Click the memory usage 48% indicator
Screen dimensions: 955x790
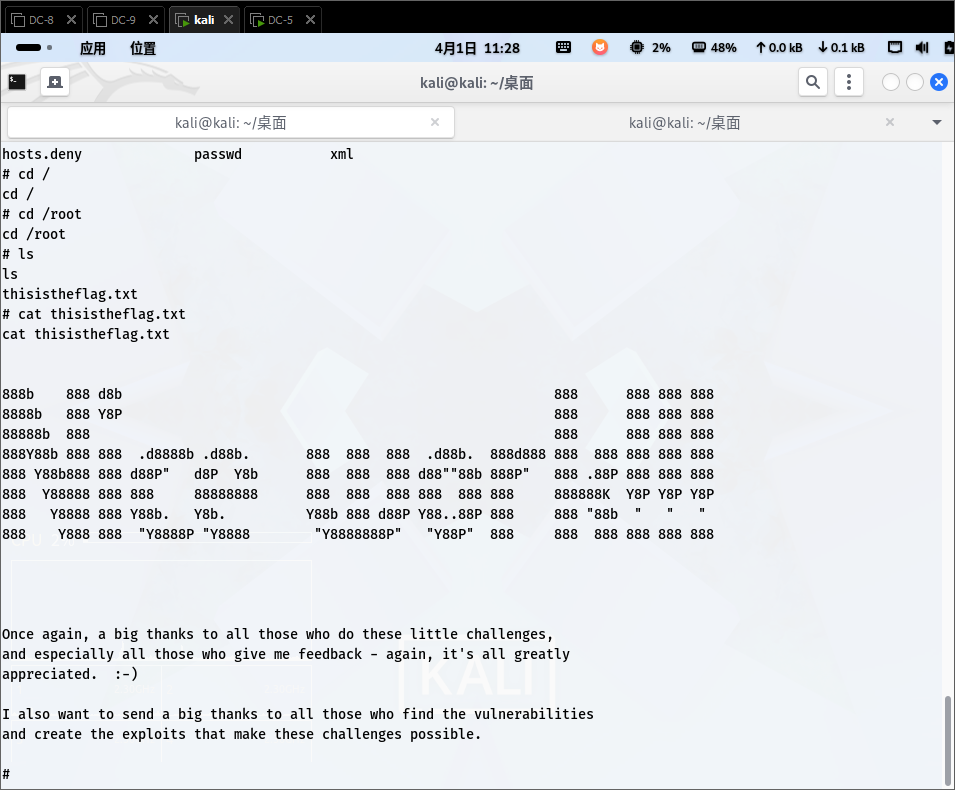tap(714, 47)
